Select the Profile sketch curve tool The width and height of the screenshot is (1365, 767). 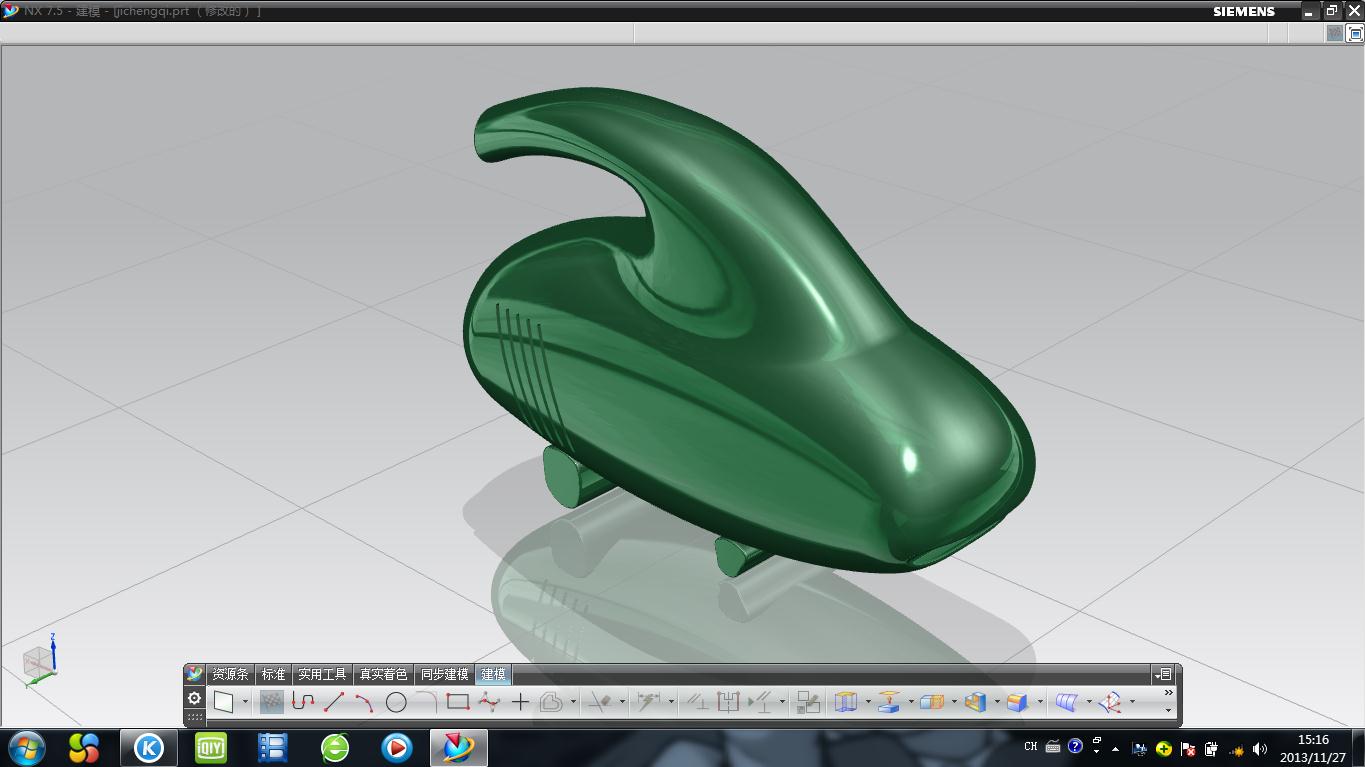point(303,702)
